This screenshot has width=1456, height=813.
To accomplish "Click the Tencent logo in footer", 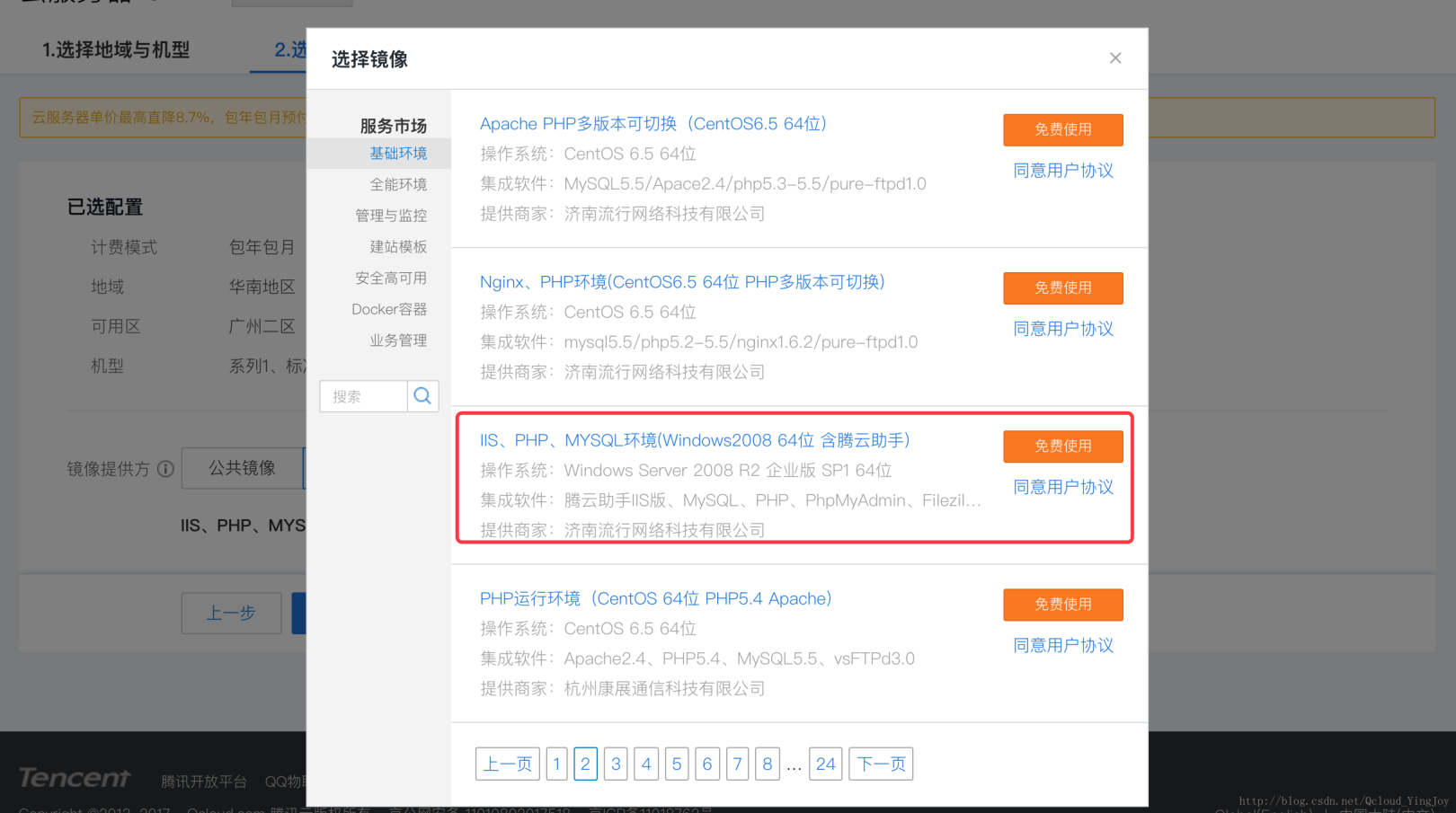I will [75, 778].
